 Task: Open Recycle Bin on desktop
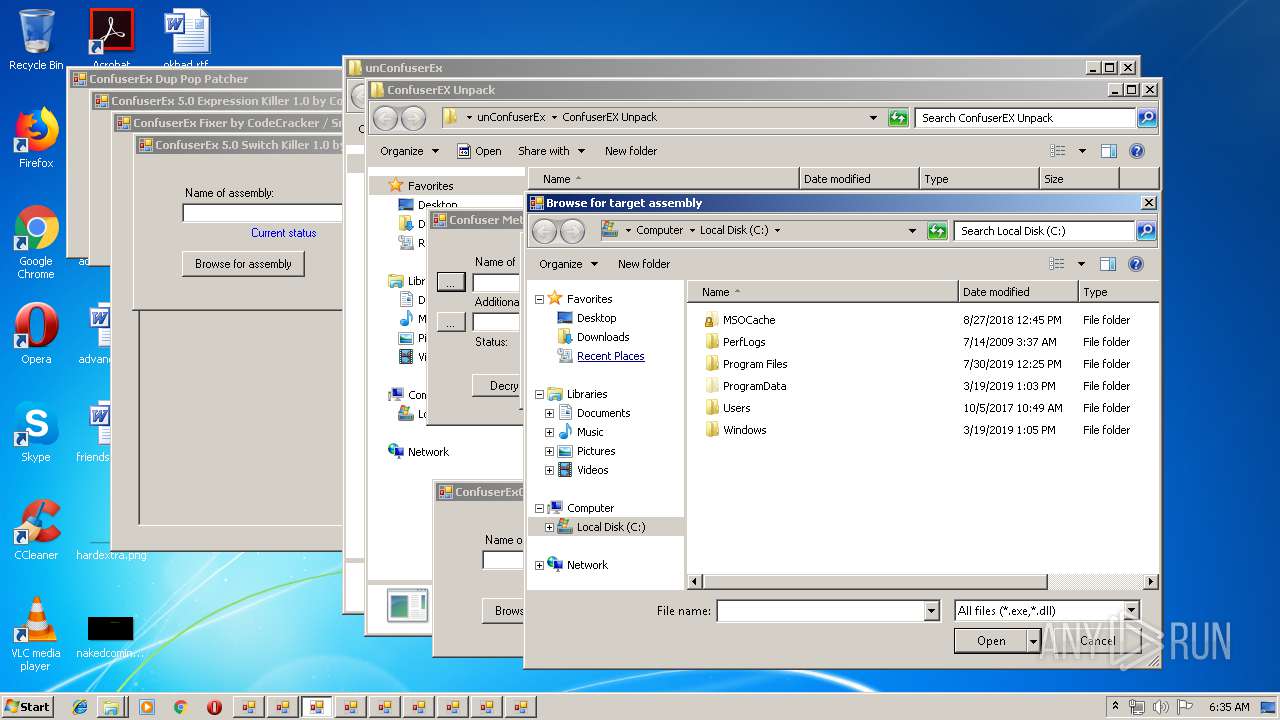[x=36, y=40]
